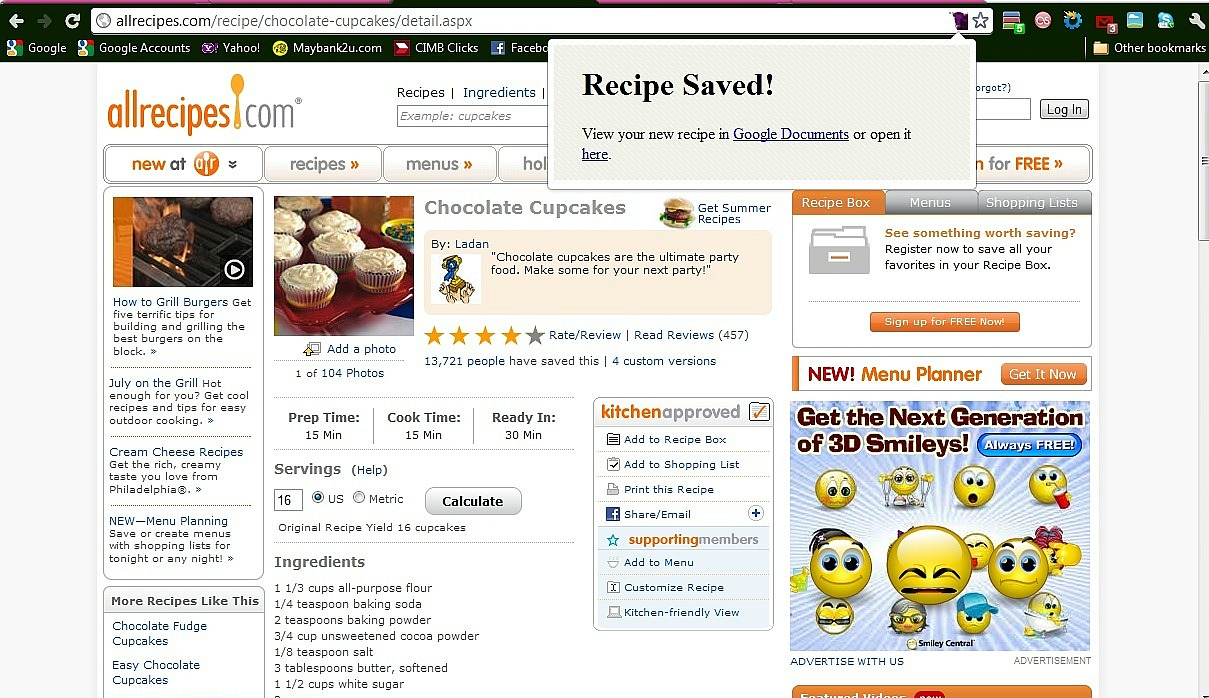This screenshot has width=1209, height=698.
Task: Select the Metric radio button
Action: coord(359,497)
